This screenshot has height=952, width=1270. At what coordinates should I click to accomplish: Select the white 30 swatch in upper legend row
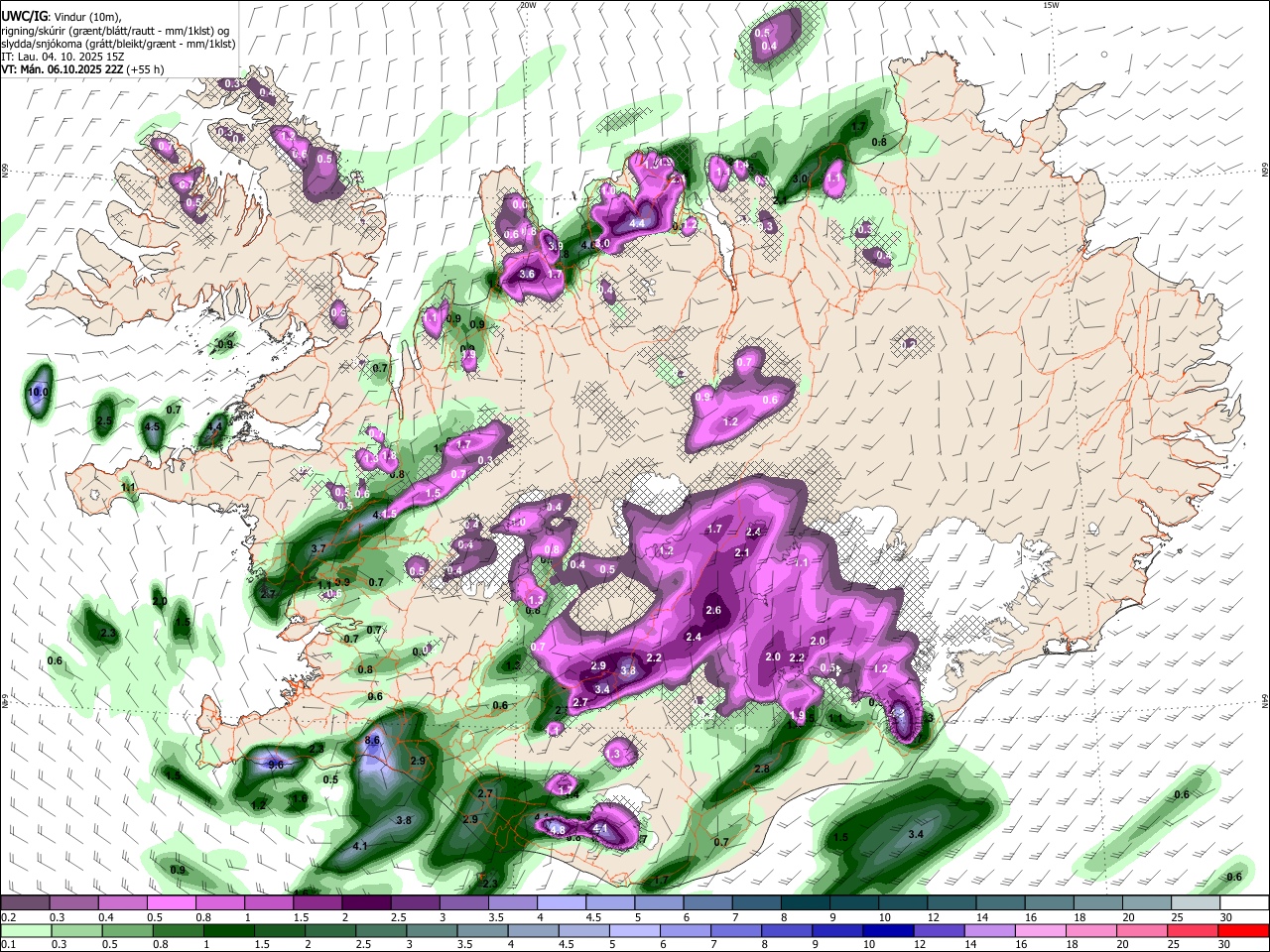1244,903
